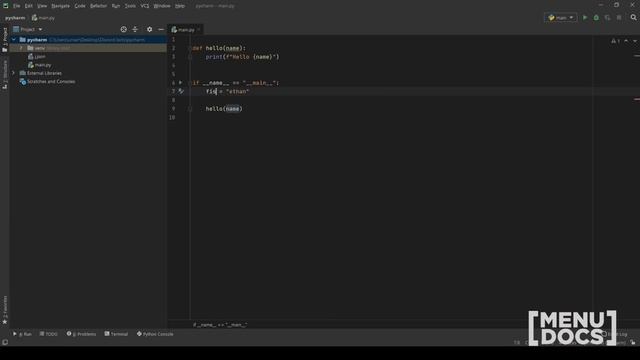Close the main.py editor tab
Image resolution: width=640 pixels, height=360 pixels.
coord(199,30)
